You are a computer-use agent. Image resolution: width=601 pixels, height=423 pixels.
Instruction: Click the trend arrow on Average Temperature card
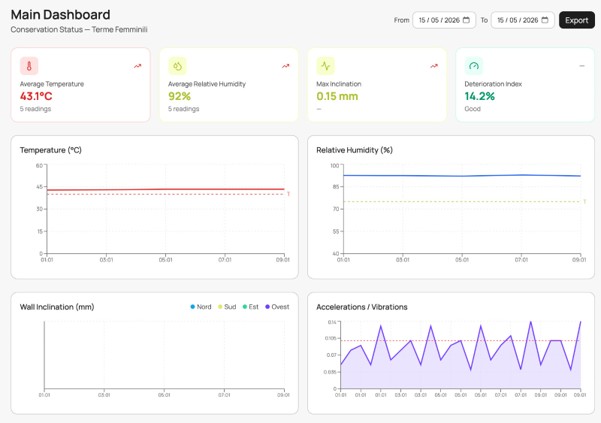click(137, 66)
